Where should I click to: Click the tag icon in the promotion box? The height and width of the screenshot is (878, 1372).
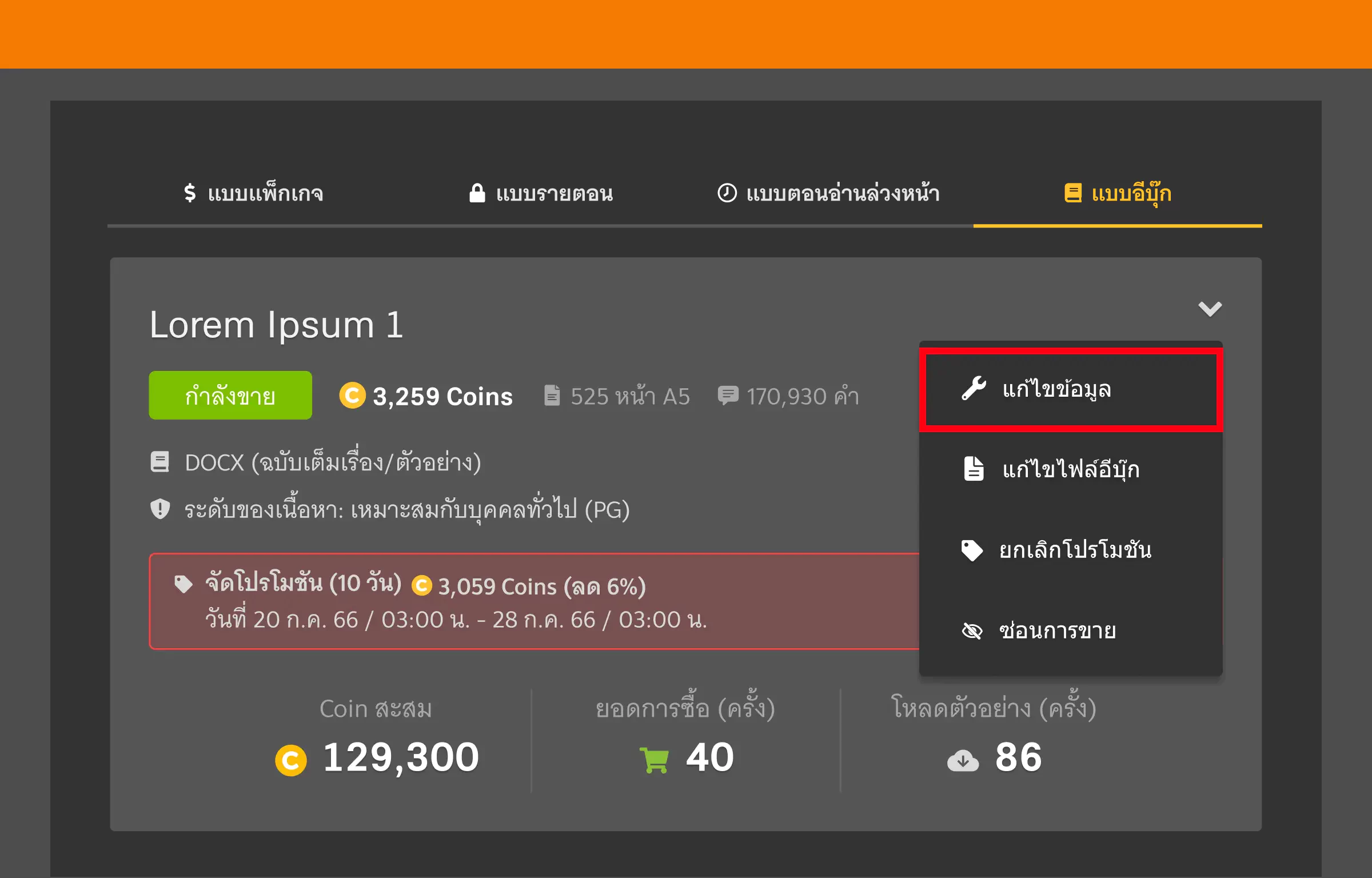point(183,584)
